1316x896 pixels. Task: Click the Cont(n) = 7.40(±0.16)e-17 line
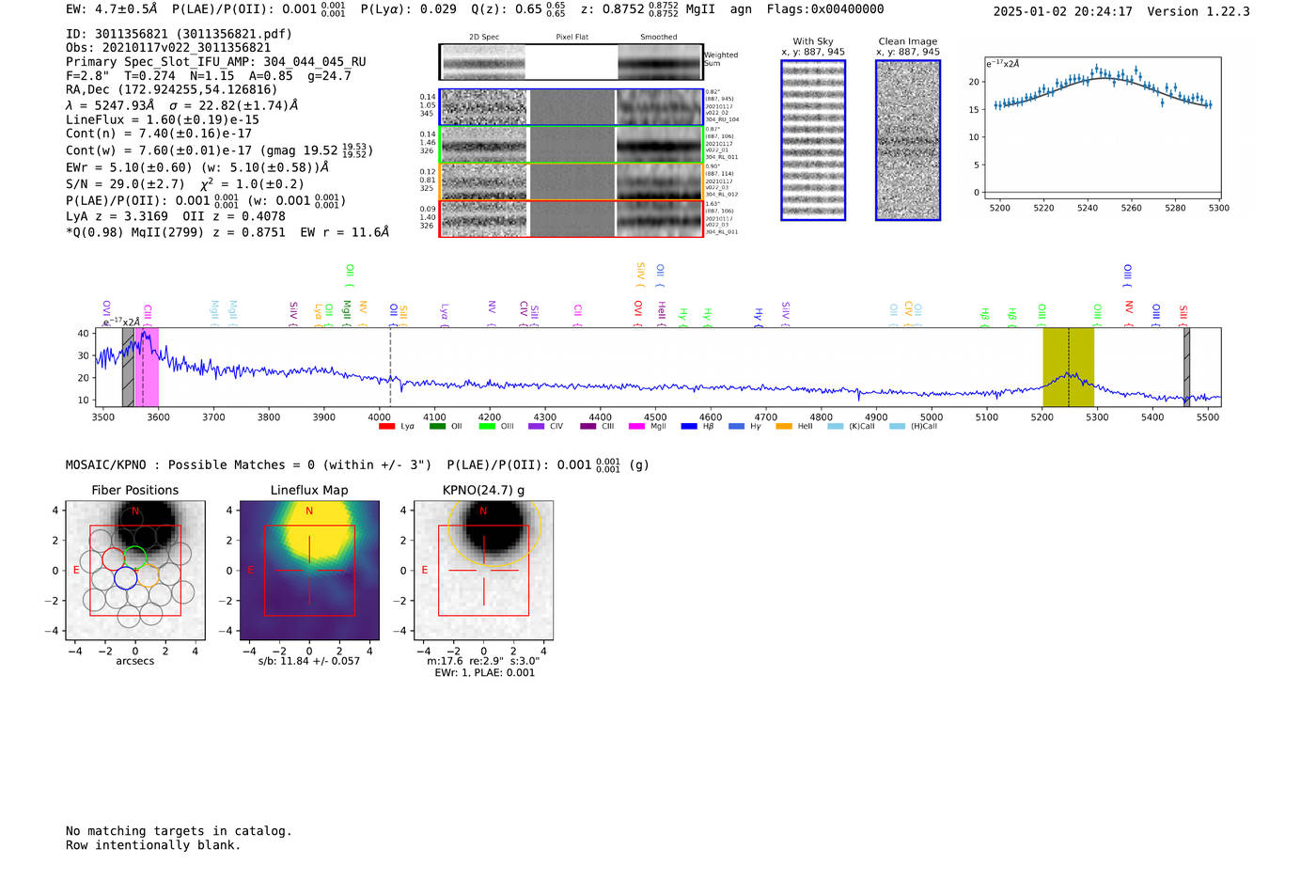point(159,134)
